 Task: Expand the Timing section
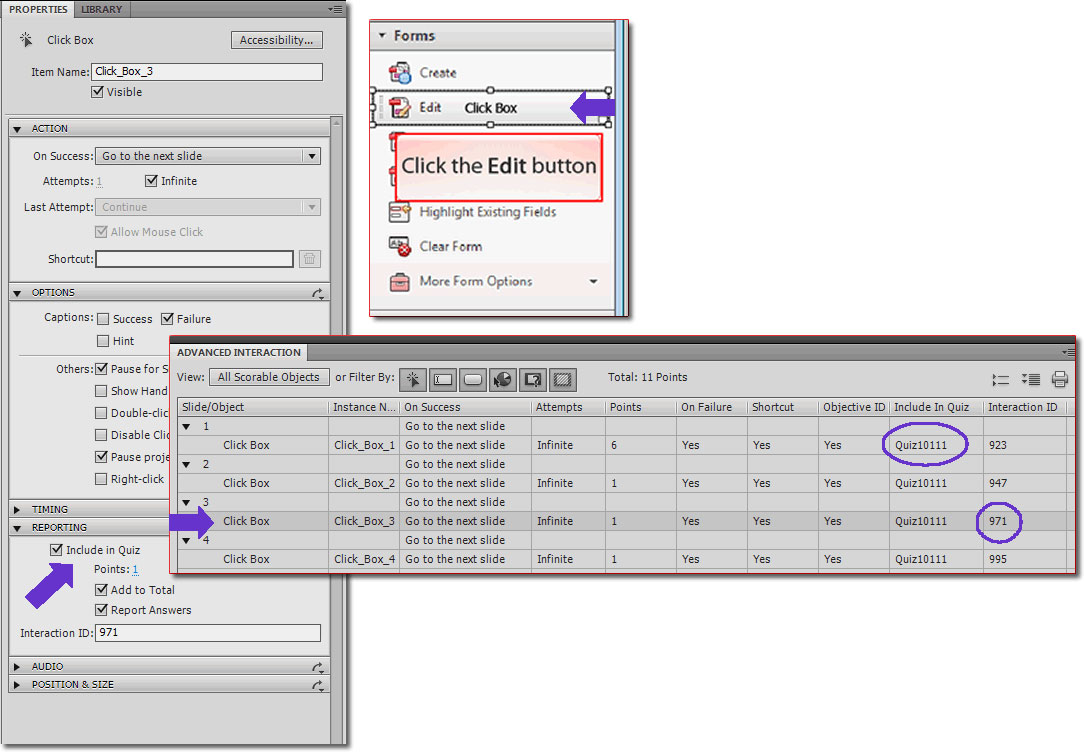coord(17,509)
